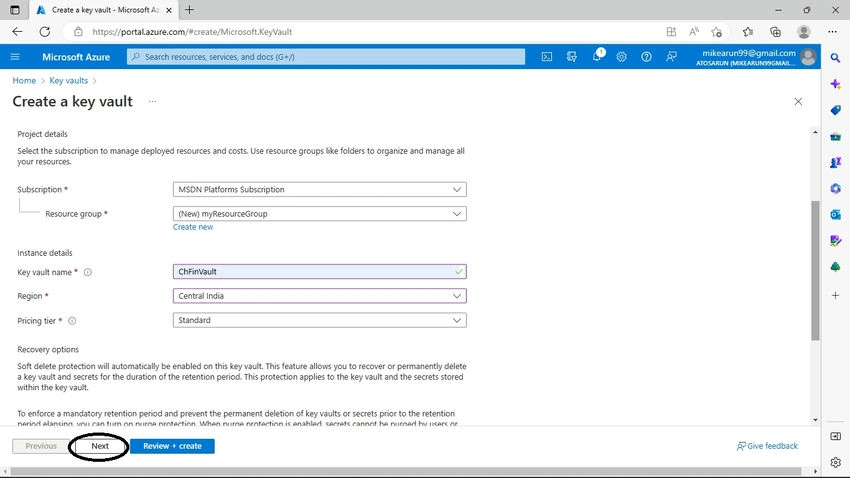Open the Azure portal hamburger menu
The width and height of the screenshot is (850, 478).
pos(15,56)
